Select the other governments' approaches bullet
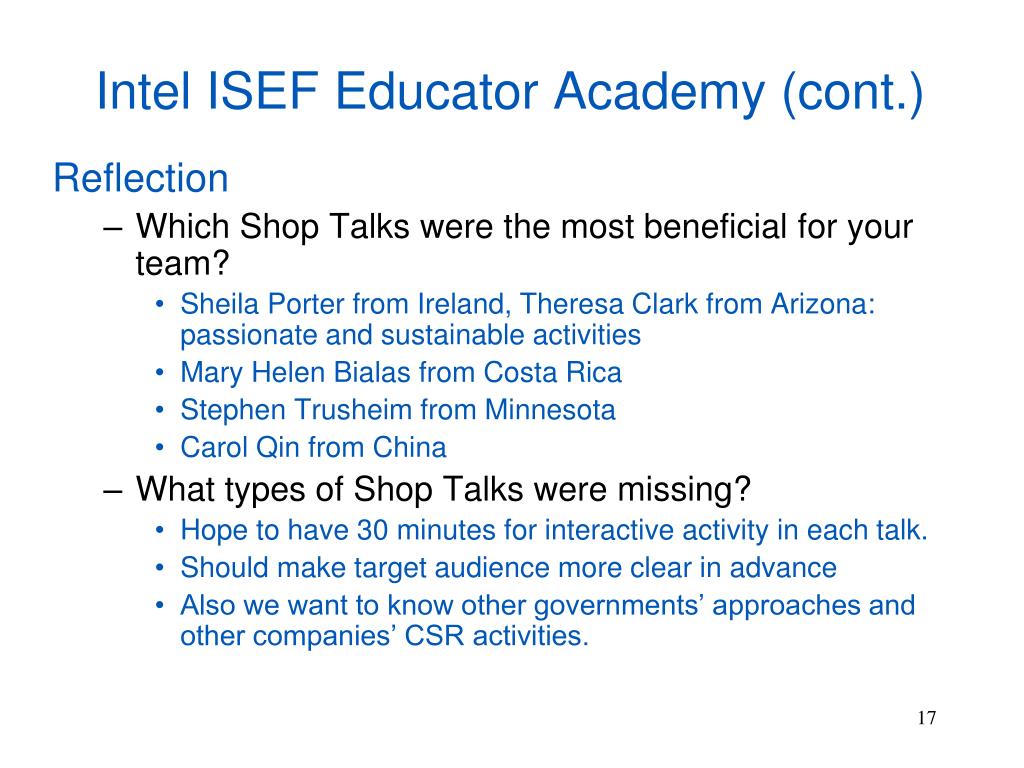 pos(547,620)
